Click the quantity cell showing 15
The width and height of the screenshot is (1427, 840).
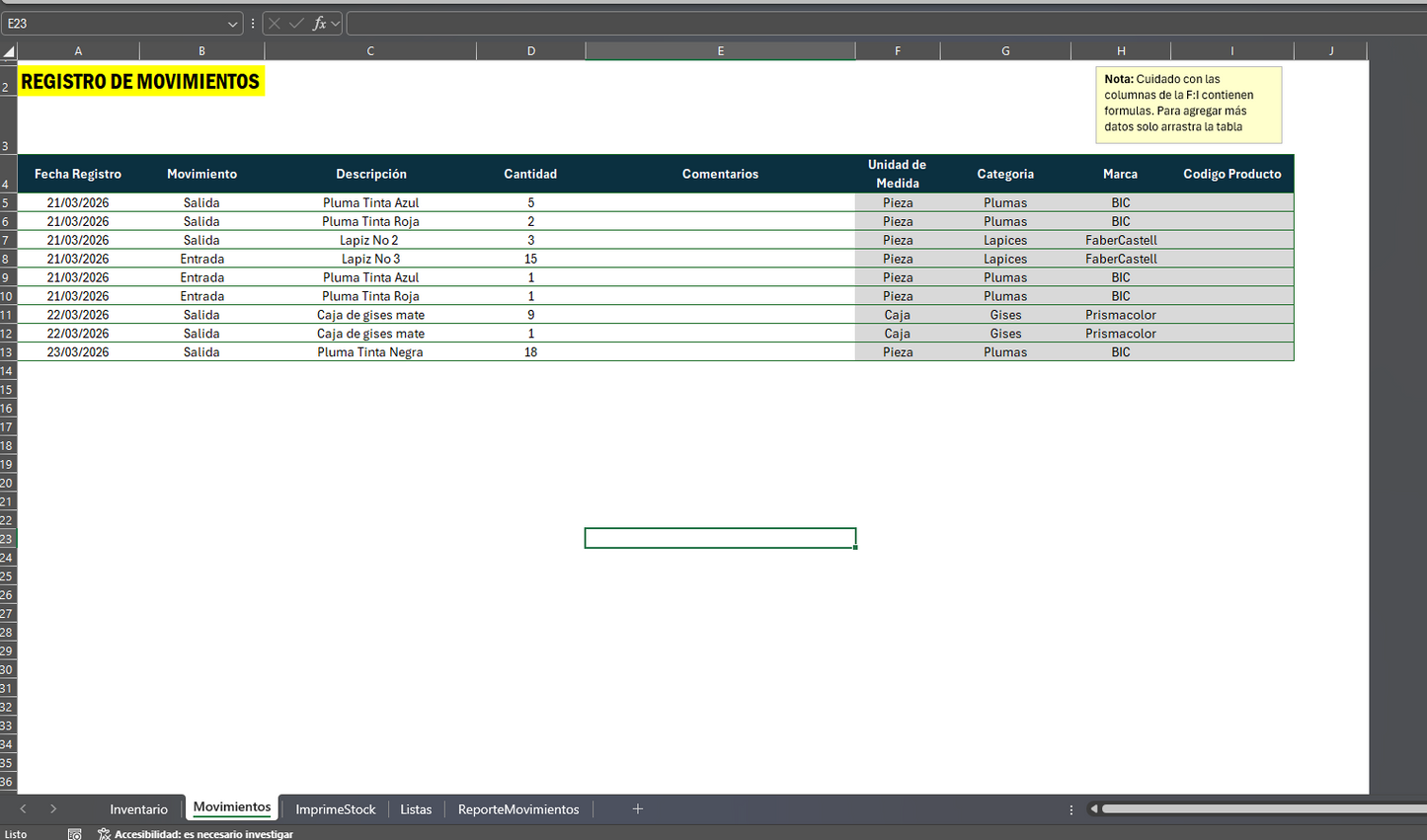(531, 259)
